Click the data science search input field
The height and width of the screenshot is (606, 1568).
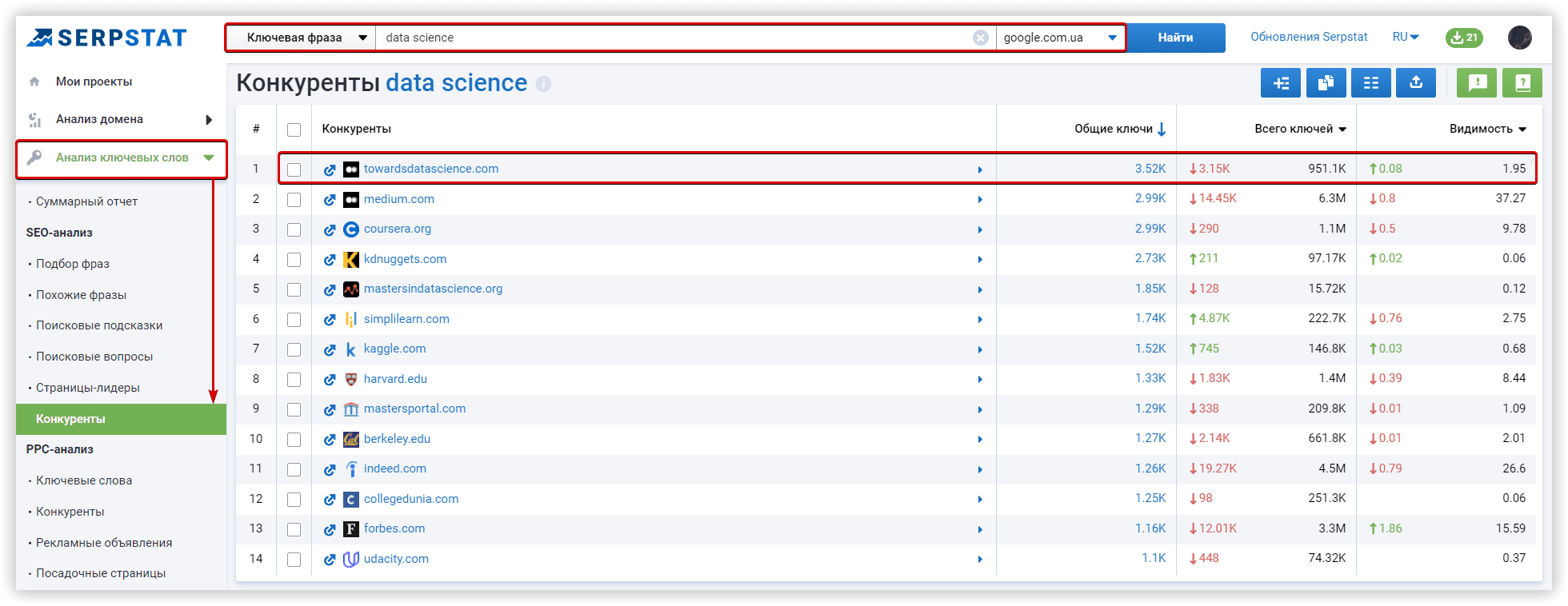[672, 38]
